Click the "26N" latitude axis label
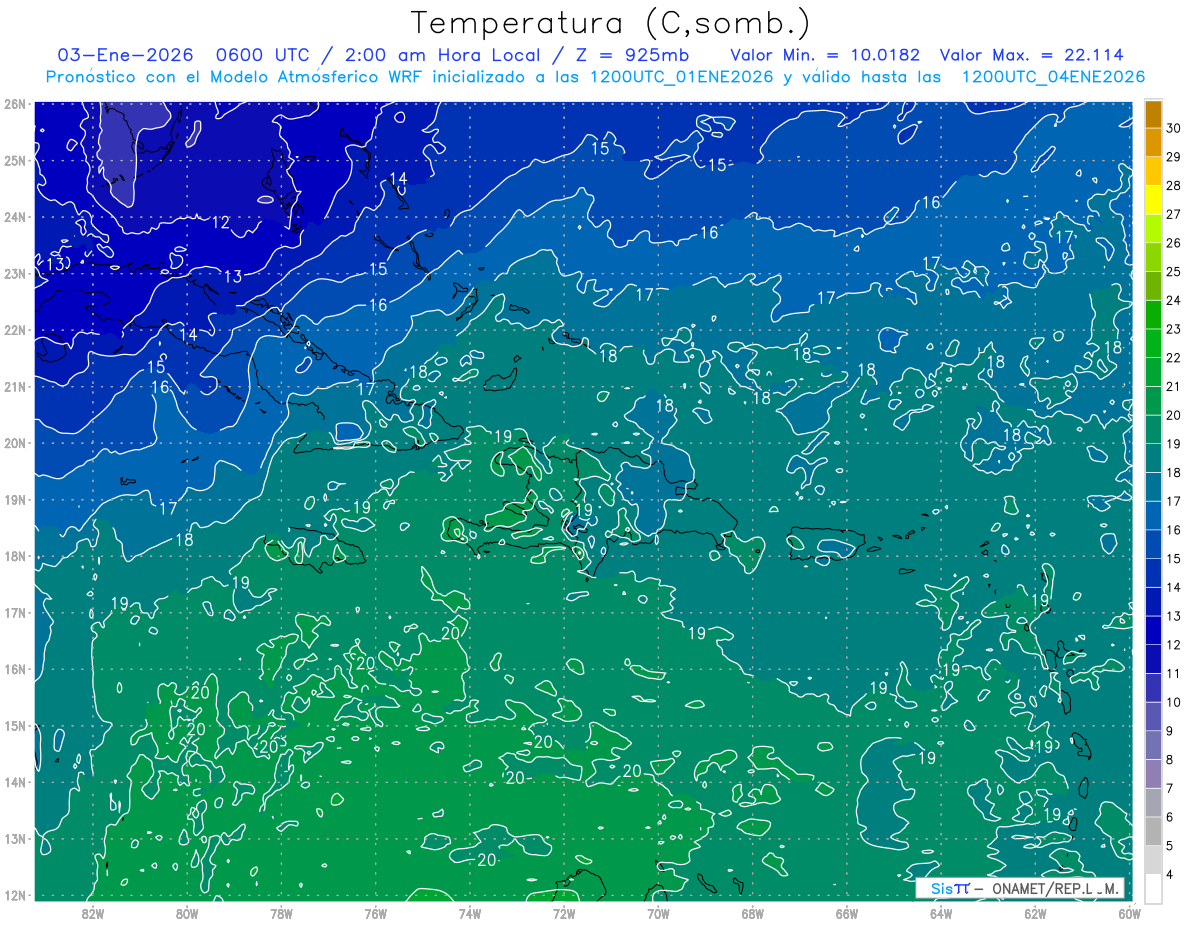This screenshot has height=927, width=1200. [15, 104]
